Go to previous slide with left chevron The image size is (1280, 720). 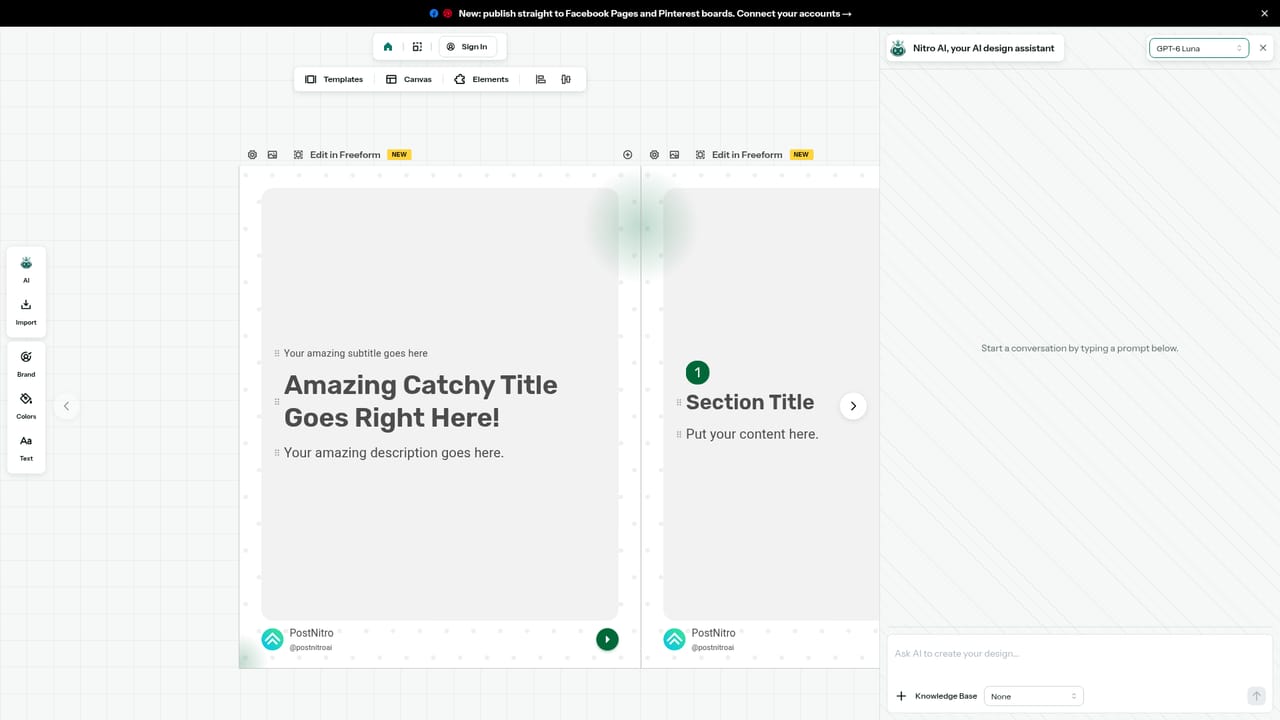[66, 406]
